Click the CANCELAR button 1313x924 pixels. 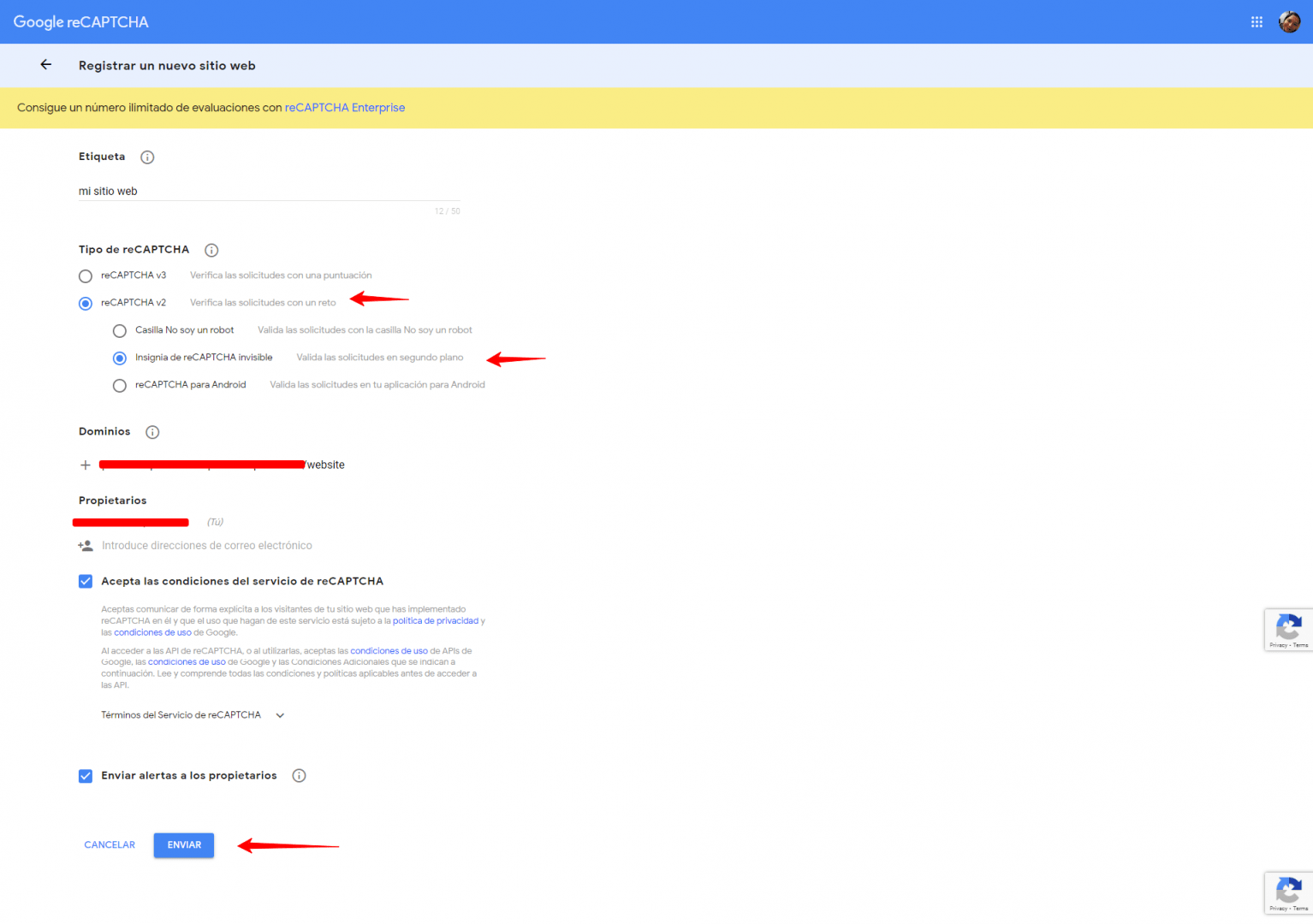pos(110,845)
